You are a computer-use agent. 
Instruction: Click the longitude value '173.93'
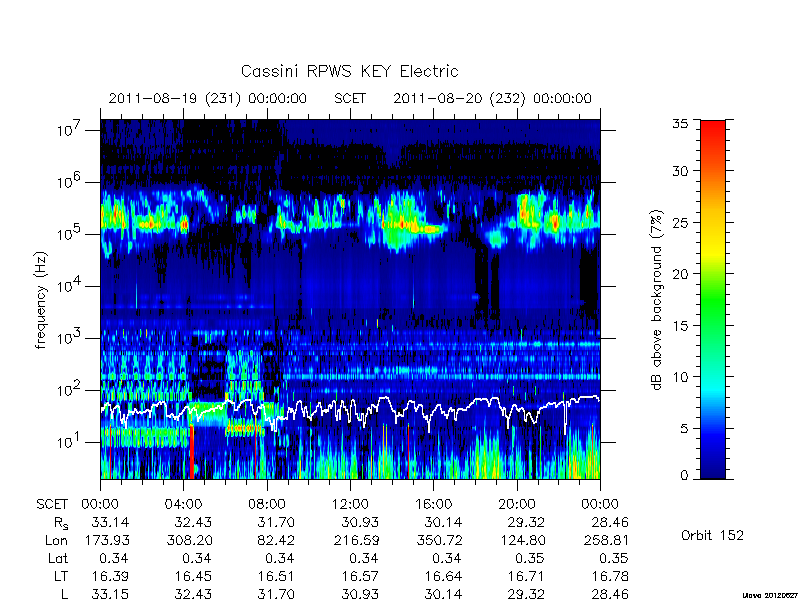106,540
